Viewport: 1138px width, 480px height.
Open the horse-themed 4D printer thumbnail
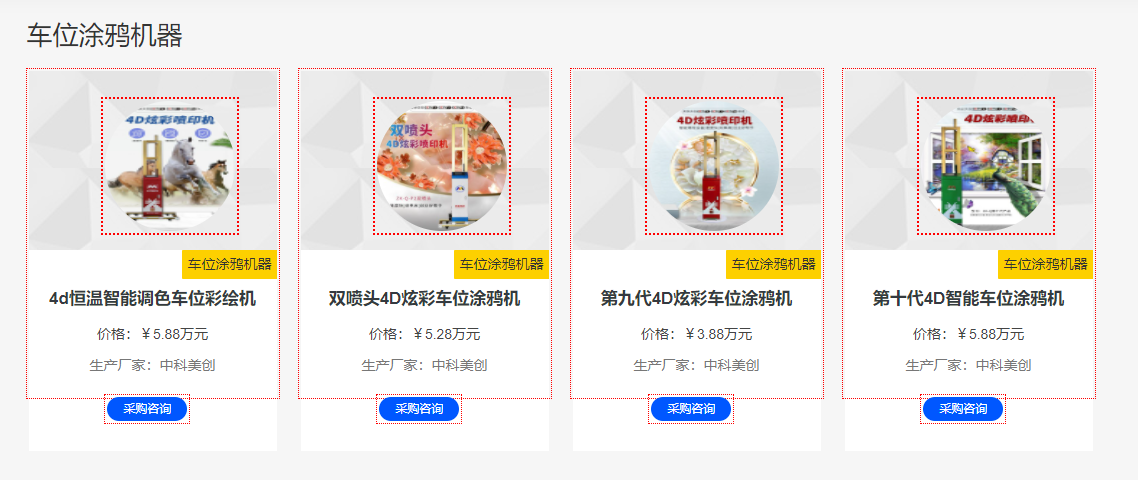(170, 166)
